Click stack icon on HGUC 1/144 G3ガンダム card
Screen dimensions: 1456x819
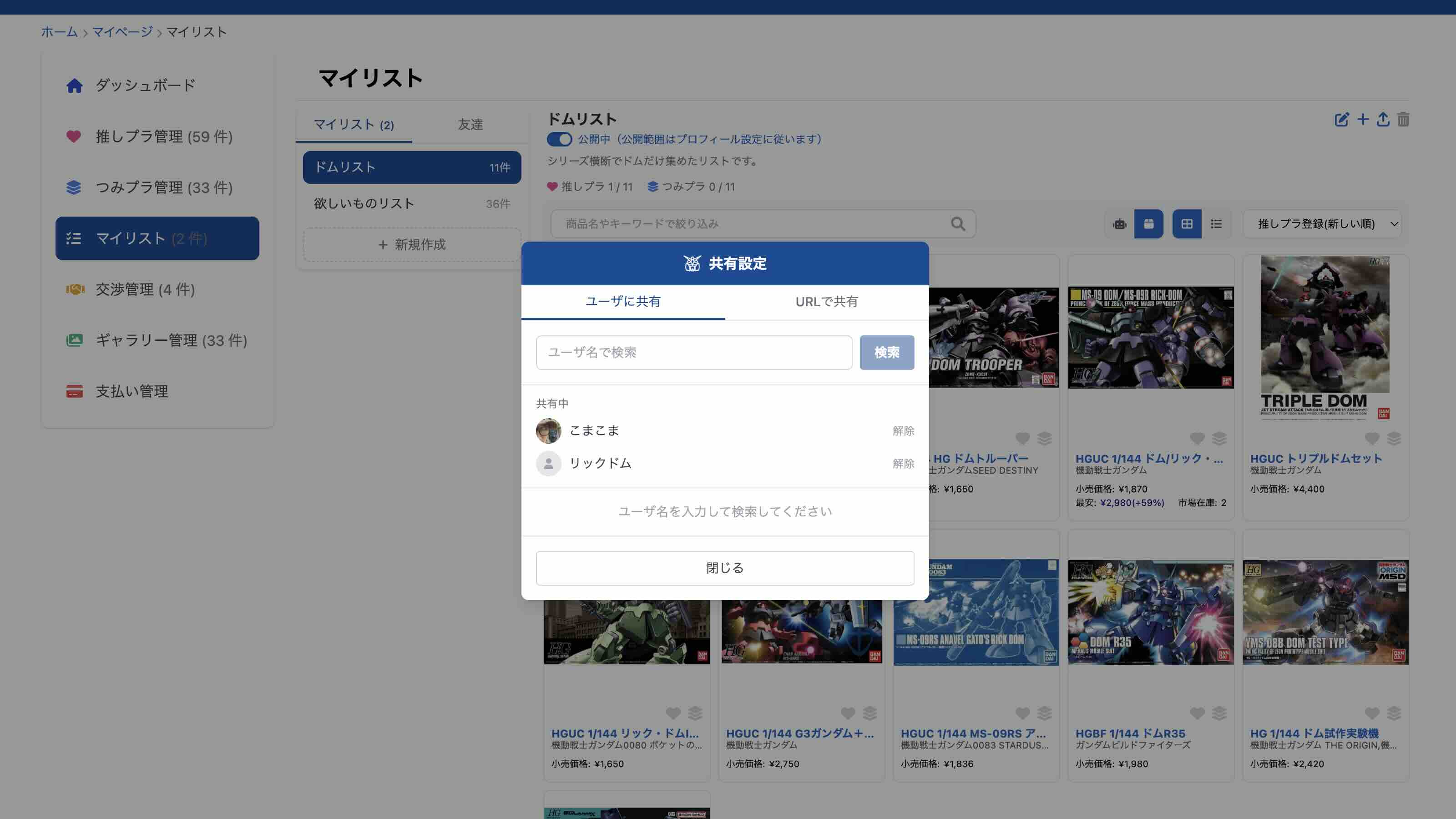[x=870, y=713]
